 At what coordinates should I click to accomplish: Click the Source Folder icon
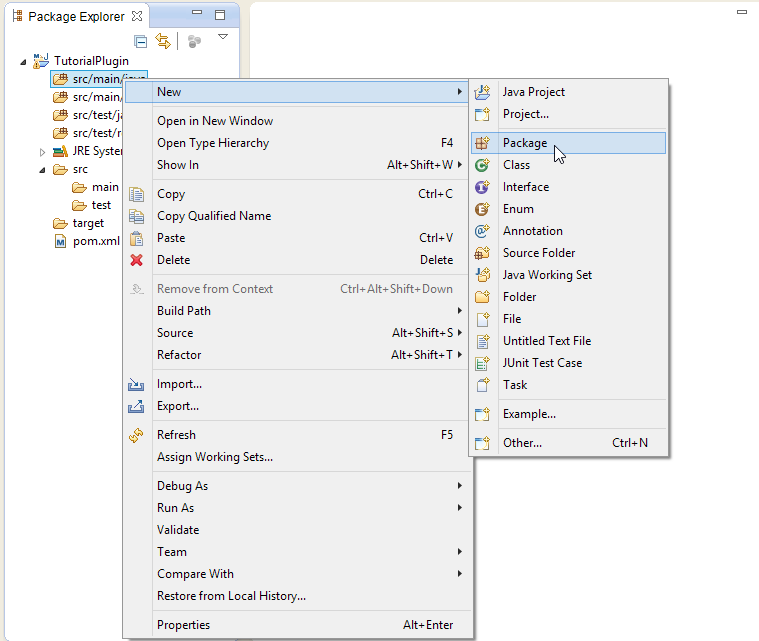pyautogui.click(x=482, y=253)
